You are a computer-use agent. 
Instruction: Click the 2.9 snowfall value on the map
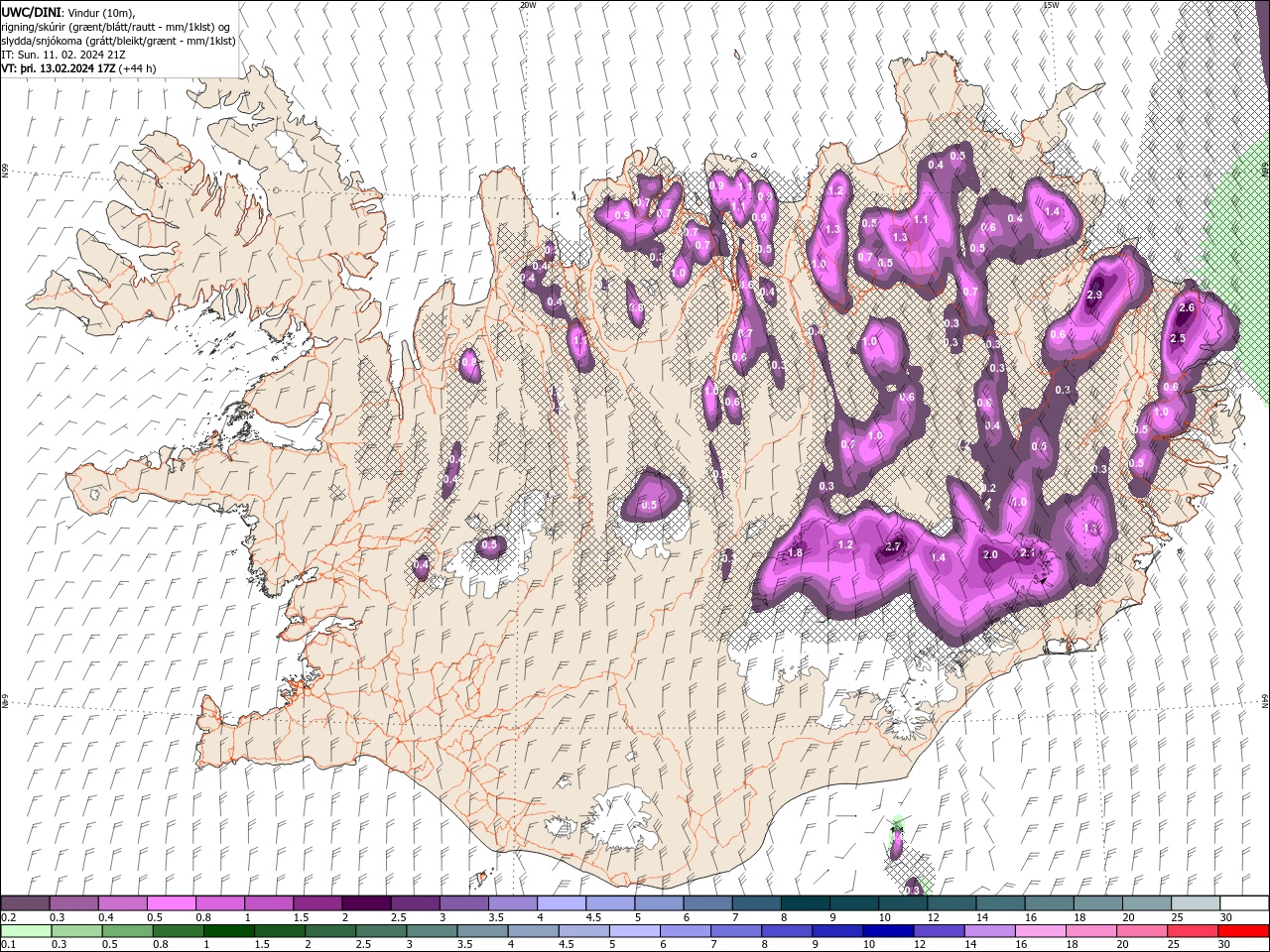(x=1095, y=295)
